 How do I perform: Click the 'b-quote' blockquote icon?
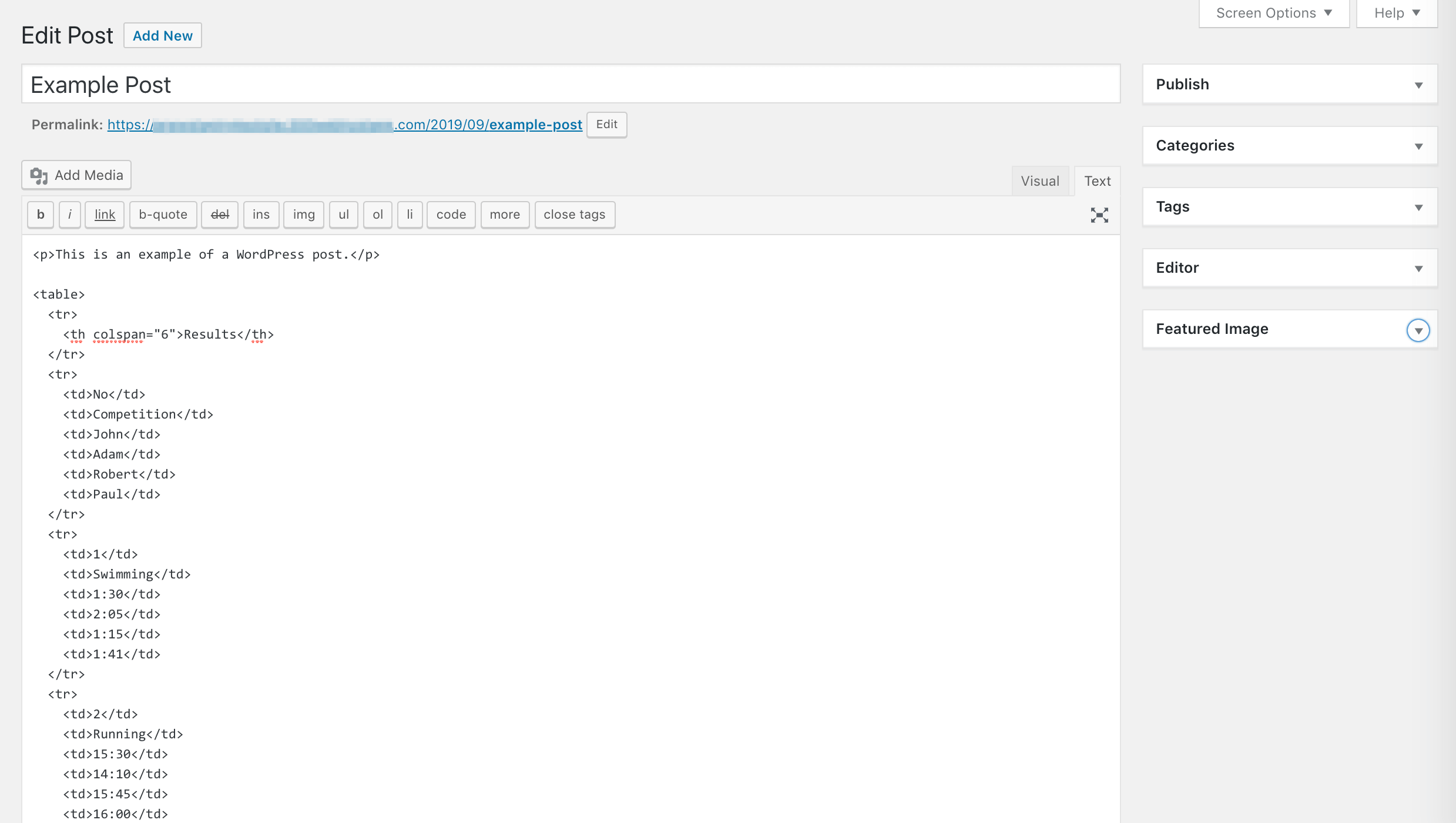pyautogui.click(x=163, y=213)
